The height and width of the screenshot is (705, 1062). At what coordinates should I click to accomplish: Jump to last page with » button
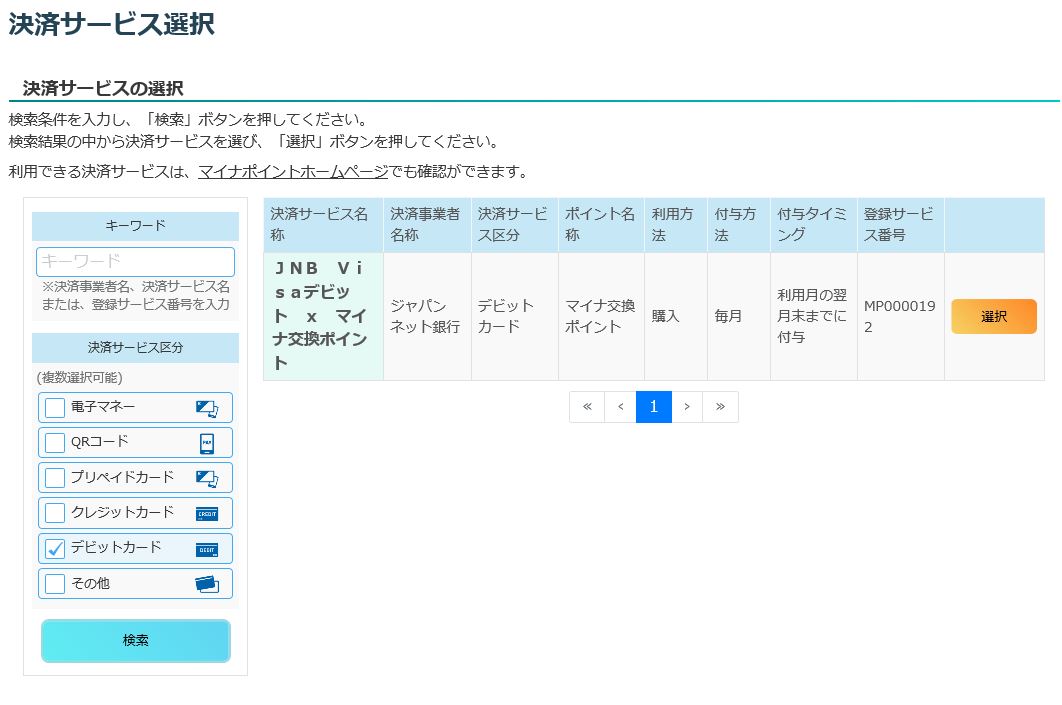click(x=720, y=406)
